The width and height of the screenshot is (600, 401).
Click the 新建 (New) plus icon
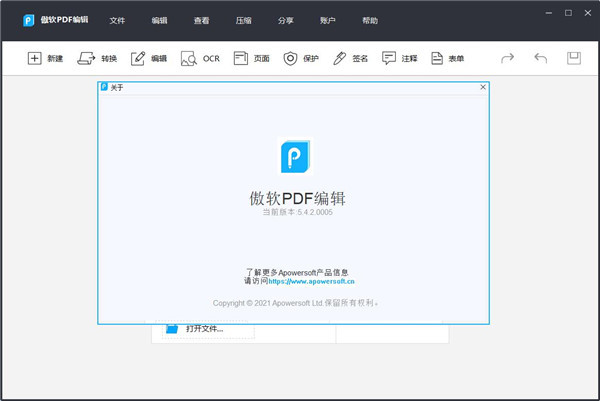point(34,59)
